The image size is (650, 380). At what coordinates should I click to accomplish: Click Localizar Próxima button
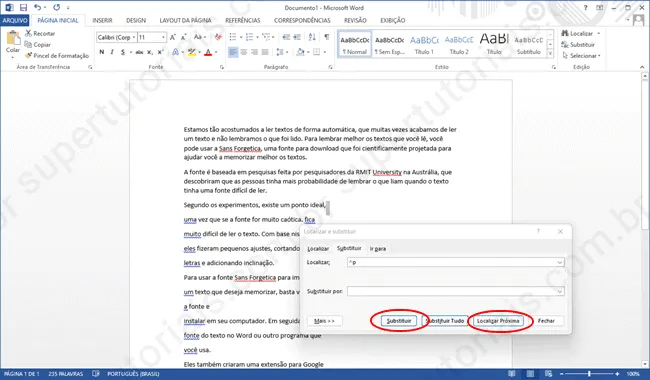pos(498,321)
